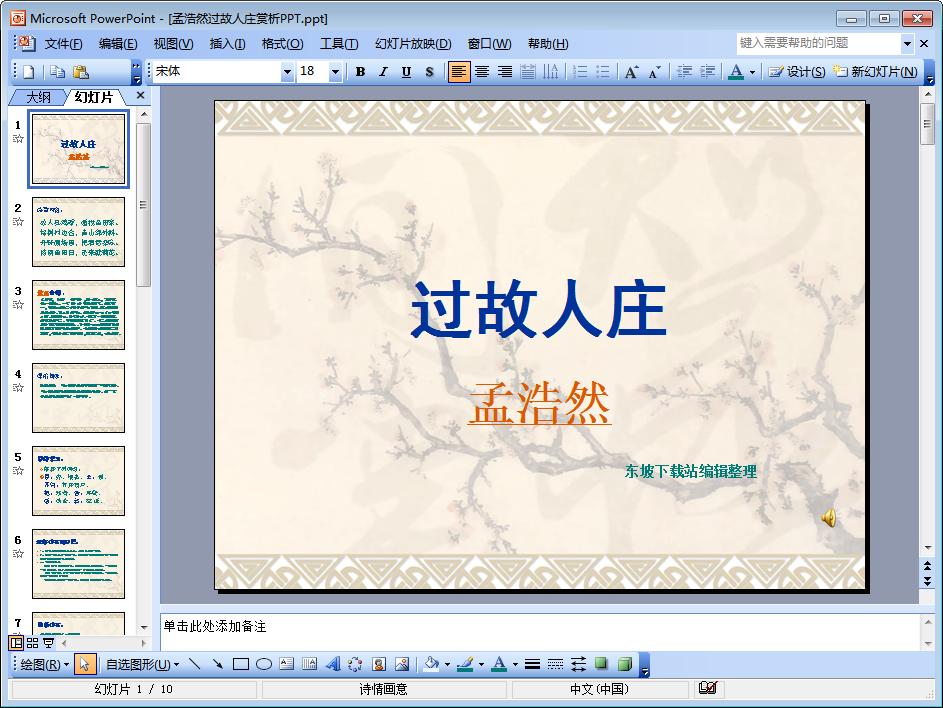Insert a picture from file
Image resolution: width=943 pixels, height=708 pixels.
402,664
